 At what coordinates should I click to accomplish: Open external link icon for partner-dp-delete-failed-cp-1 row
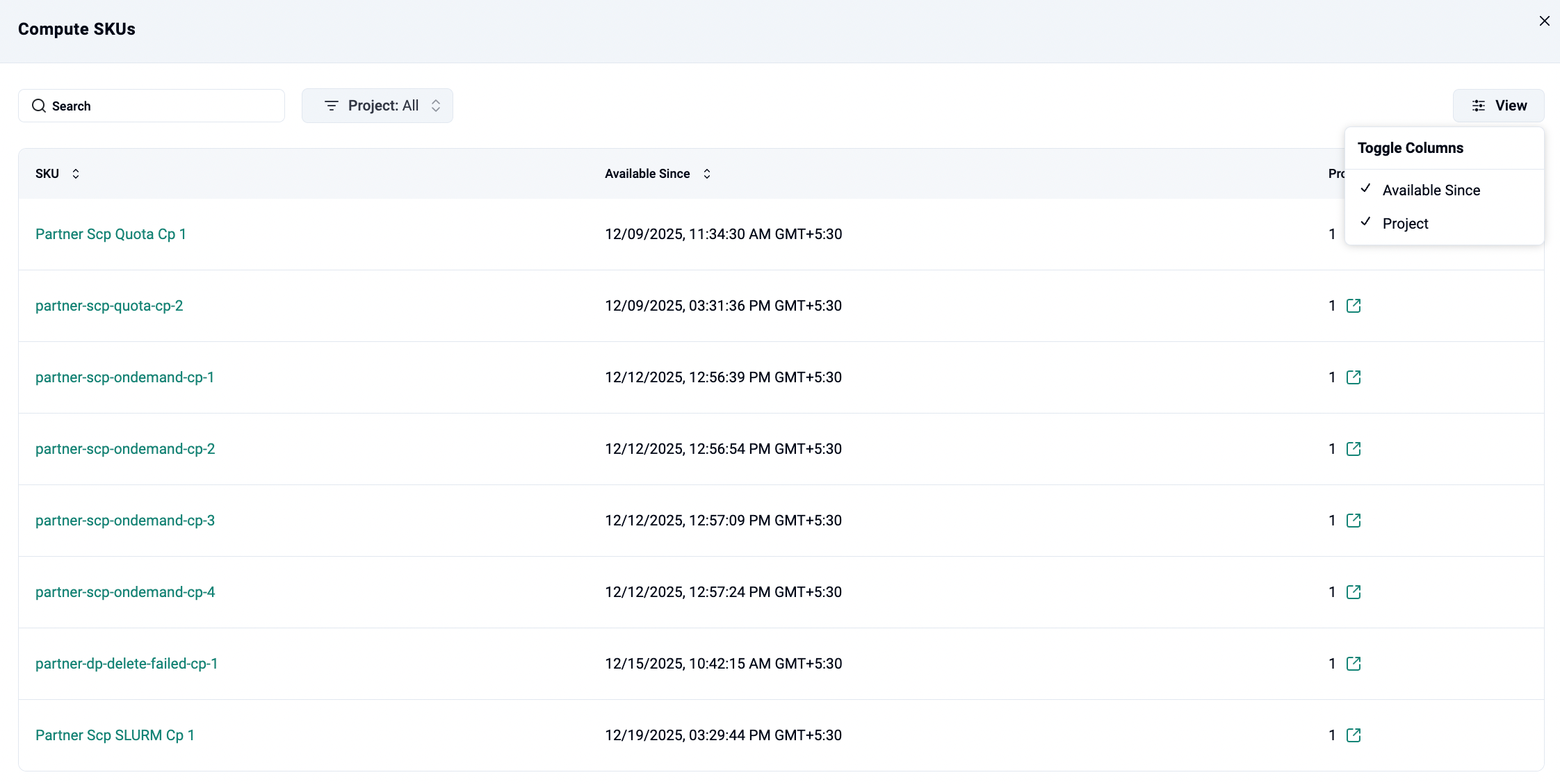pyautogui.click(x=1353, y=664)
